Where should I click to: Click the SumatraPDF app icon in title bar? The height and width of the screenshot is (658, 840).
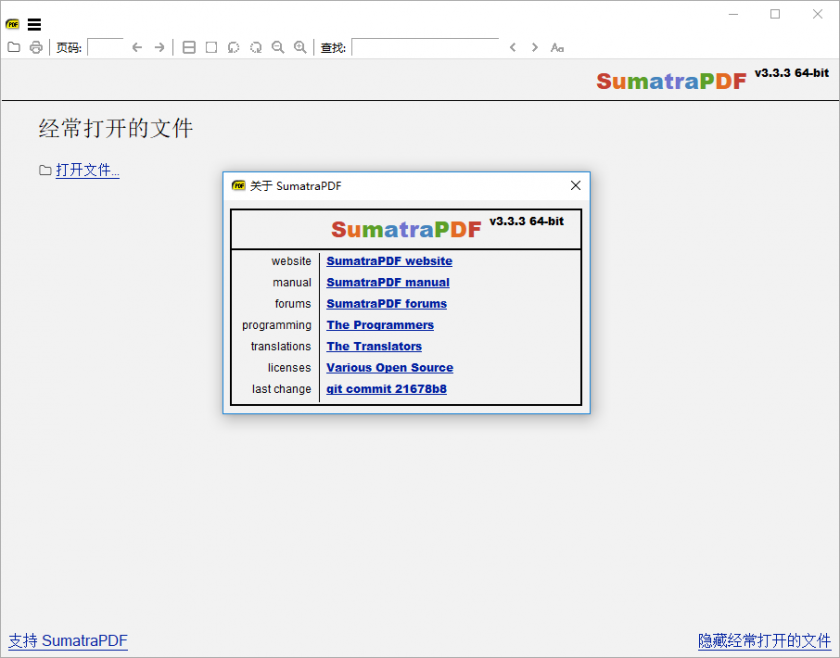pos(13,24)
